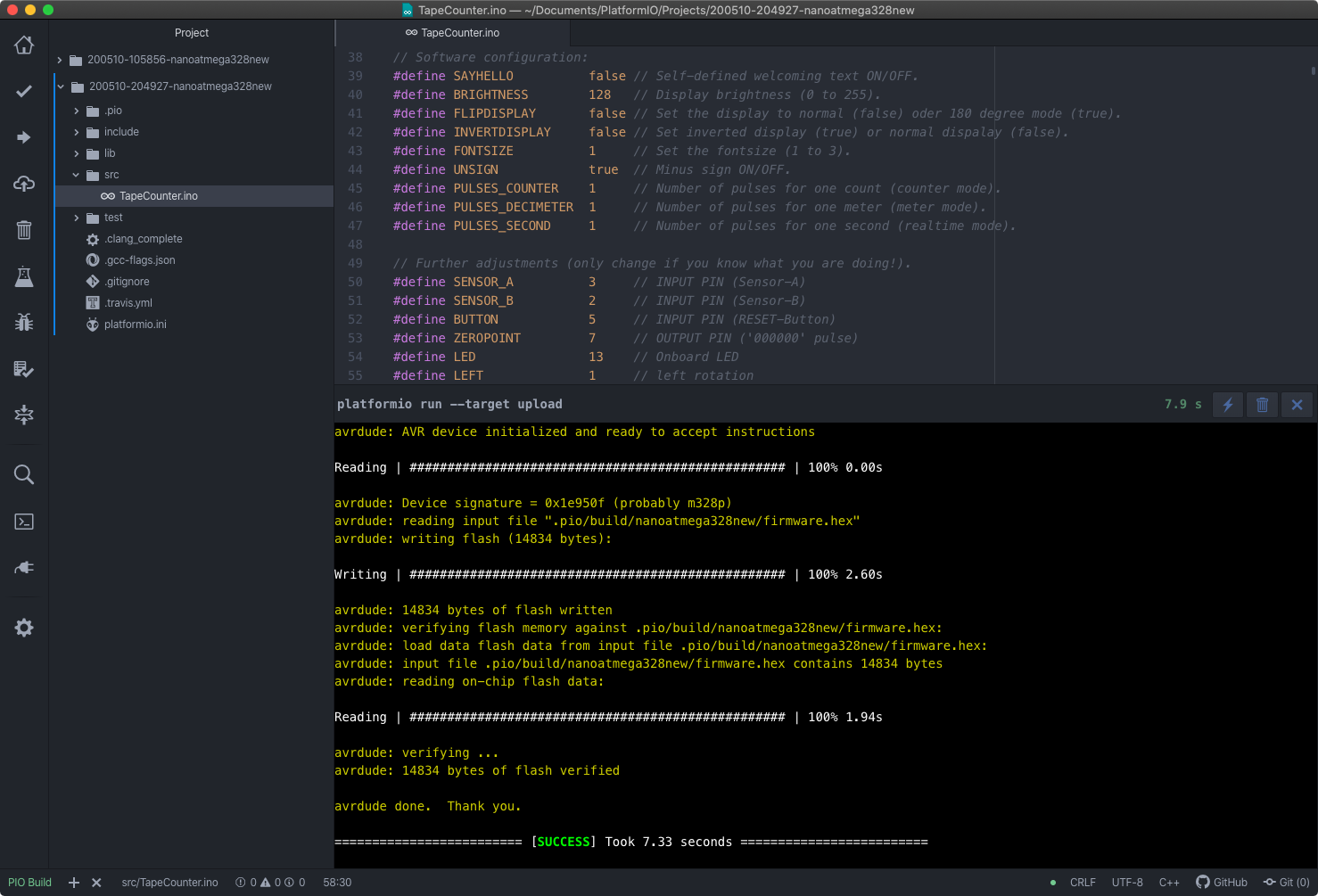Click the Debug bug icon
Viewport: 1318px width, 896px height.
click(x=24, y=323)
